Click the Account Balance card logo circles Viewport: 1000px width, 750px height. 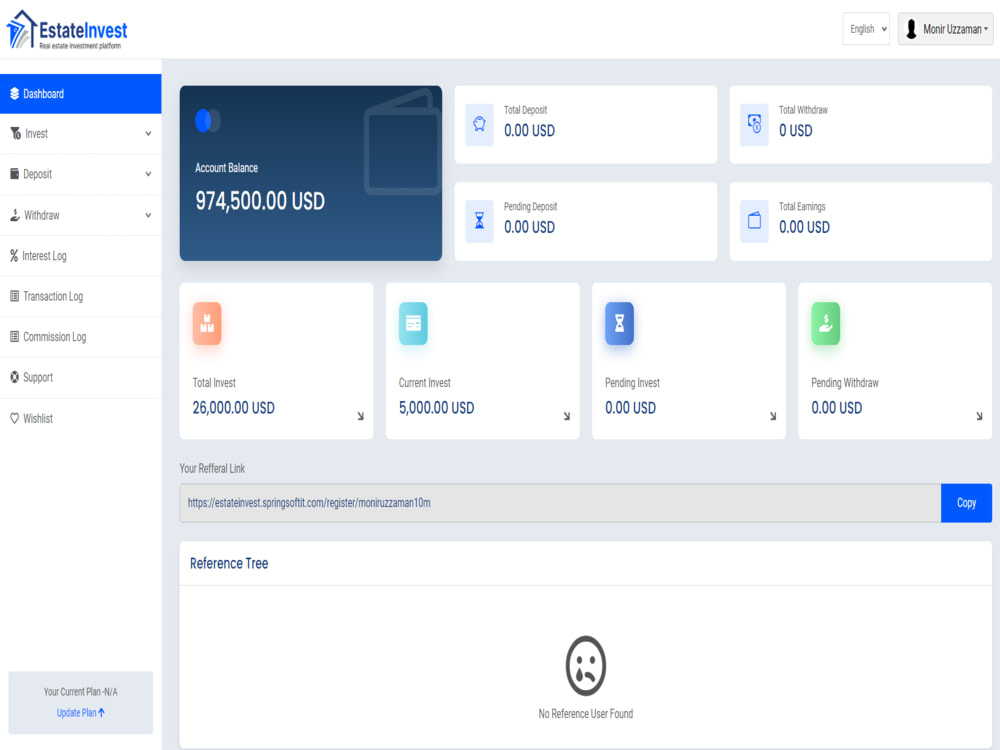[x=207, y=121]
